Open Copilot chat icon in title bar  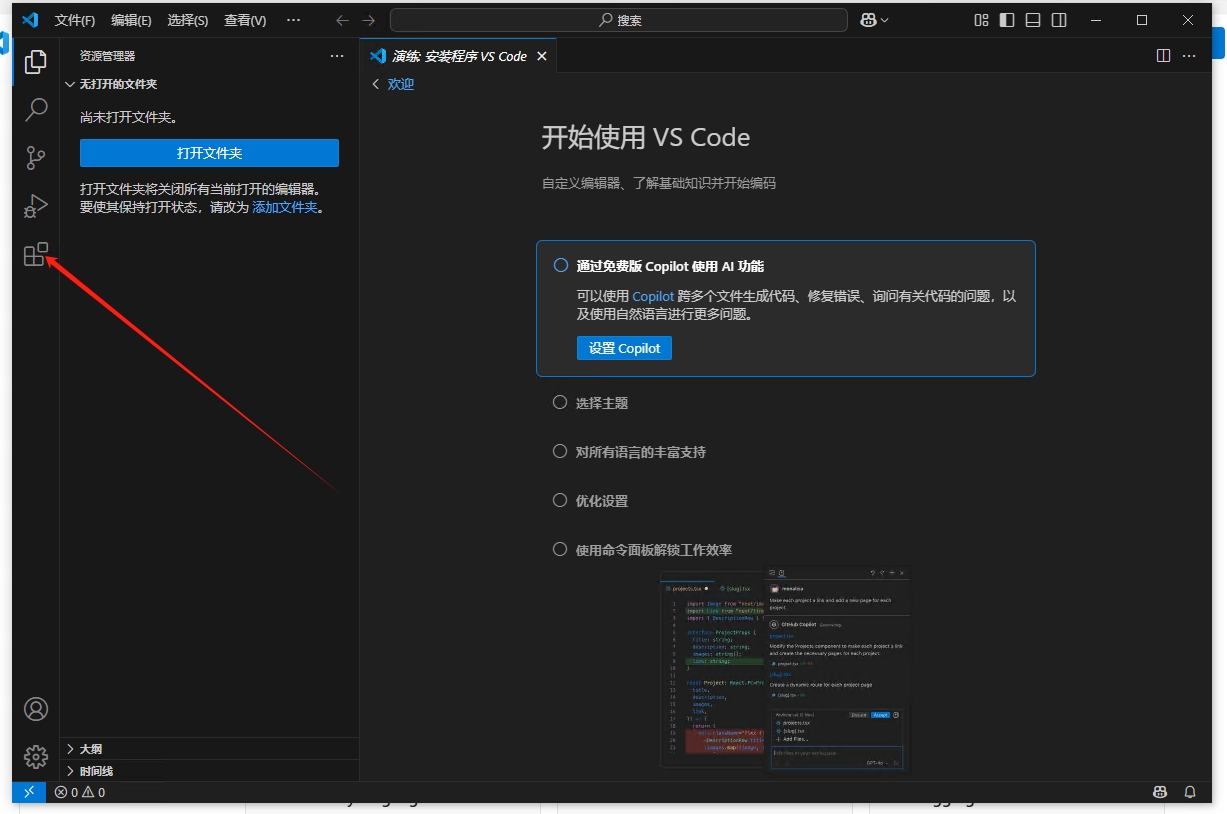(x=867, y=20)
